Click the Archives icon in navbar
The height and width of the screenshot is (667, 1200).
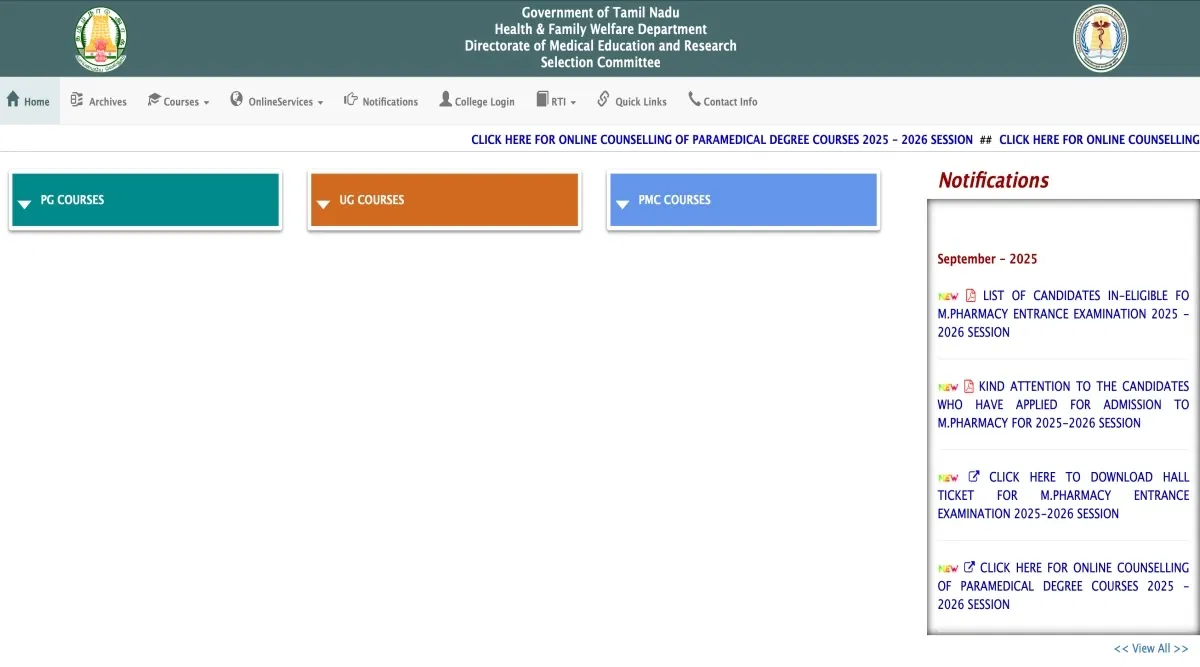point(77,99)
